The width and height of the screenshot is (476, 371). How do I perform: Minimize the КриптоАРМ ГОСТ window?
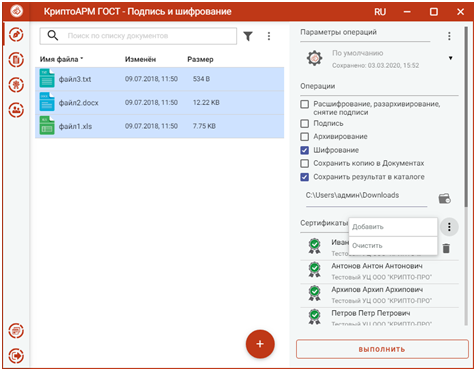[407, 12]
